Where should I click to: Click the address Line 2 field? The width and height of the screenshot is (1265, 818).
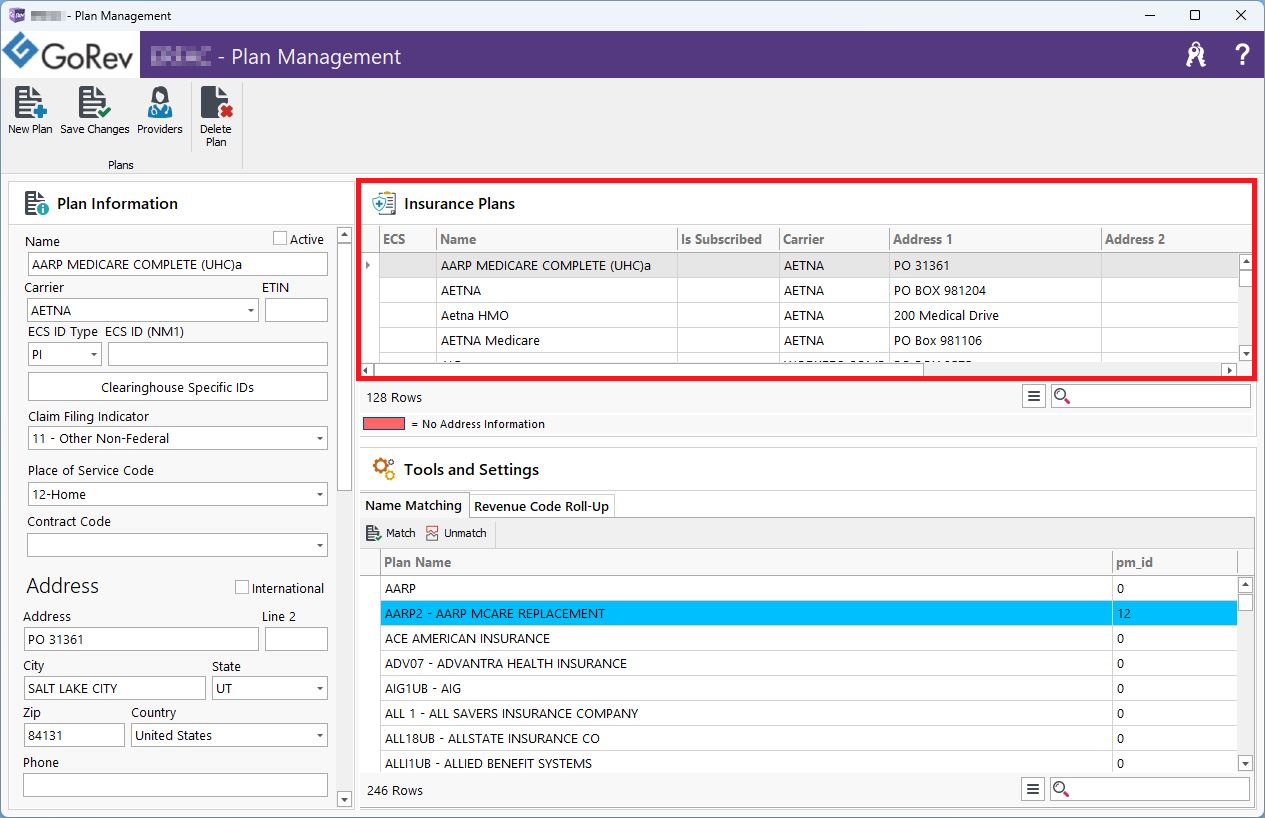coord(296,639)
